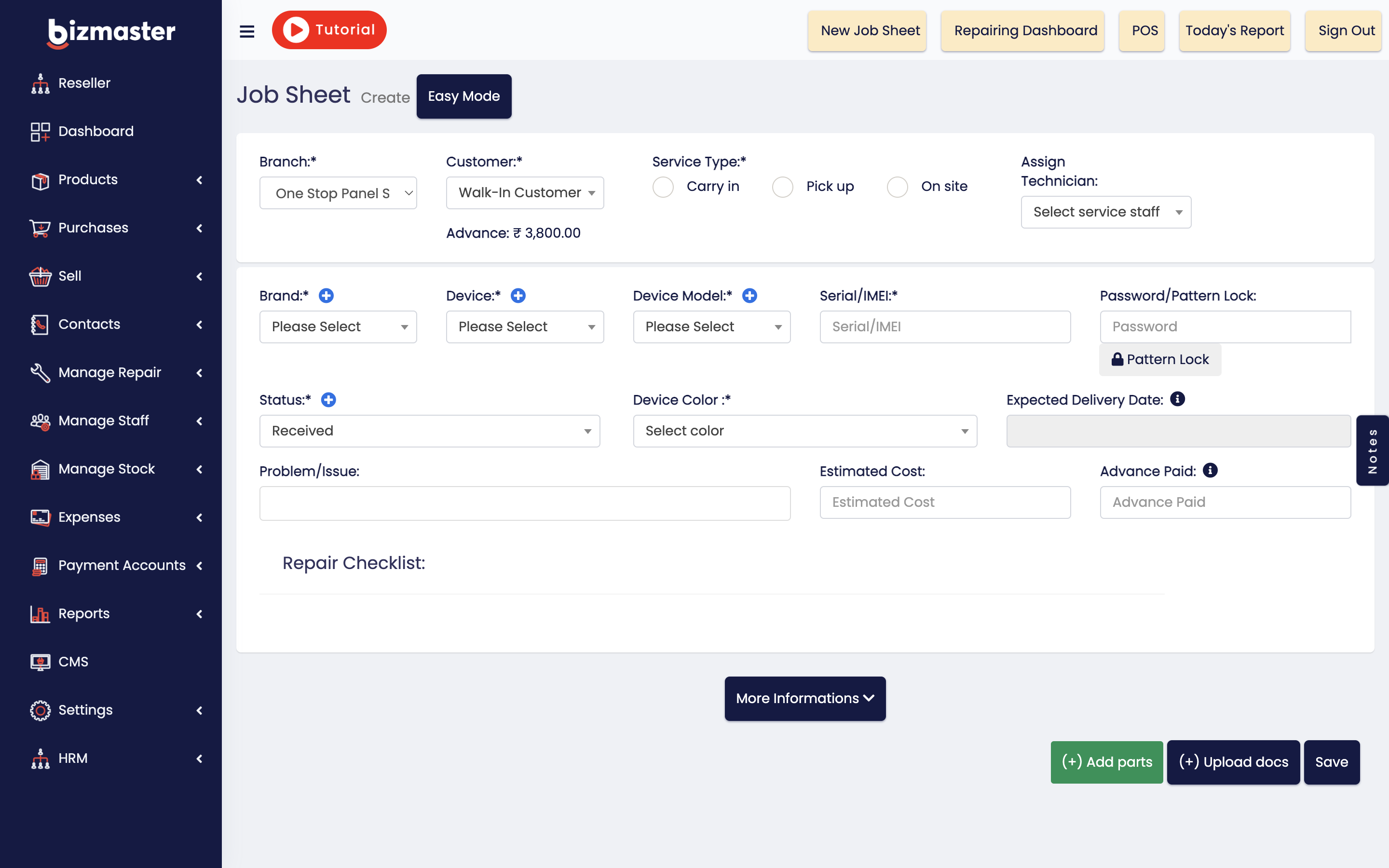Select the On site service type
Screen dimensions: 1389x868
[897, 187]
